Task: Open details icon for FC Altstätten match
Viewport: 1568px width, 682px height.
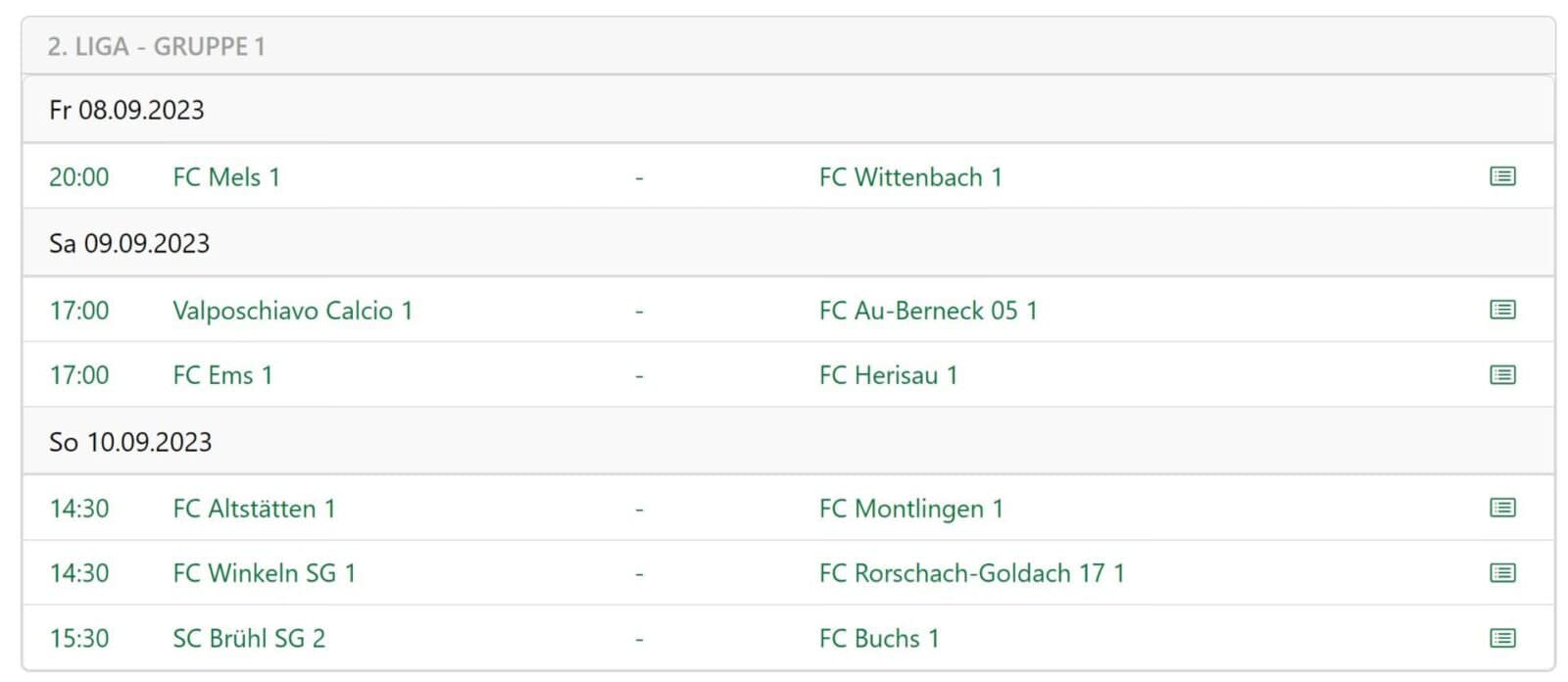Action: (1501, 508)
